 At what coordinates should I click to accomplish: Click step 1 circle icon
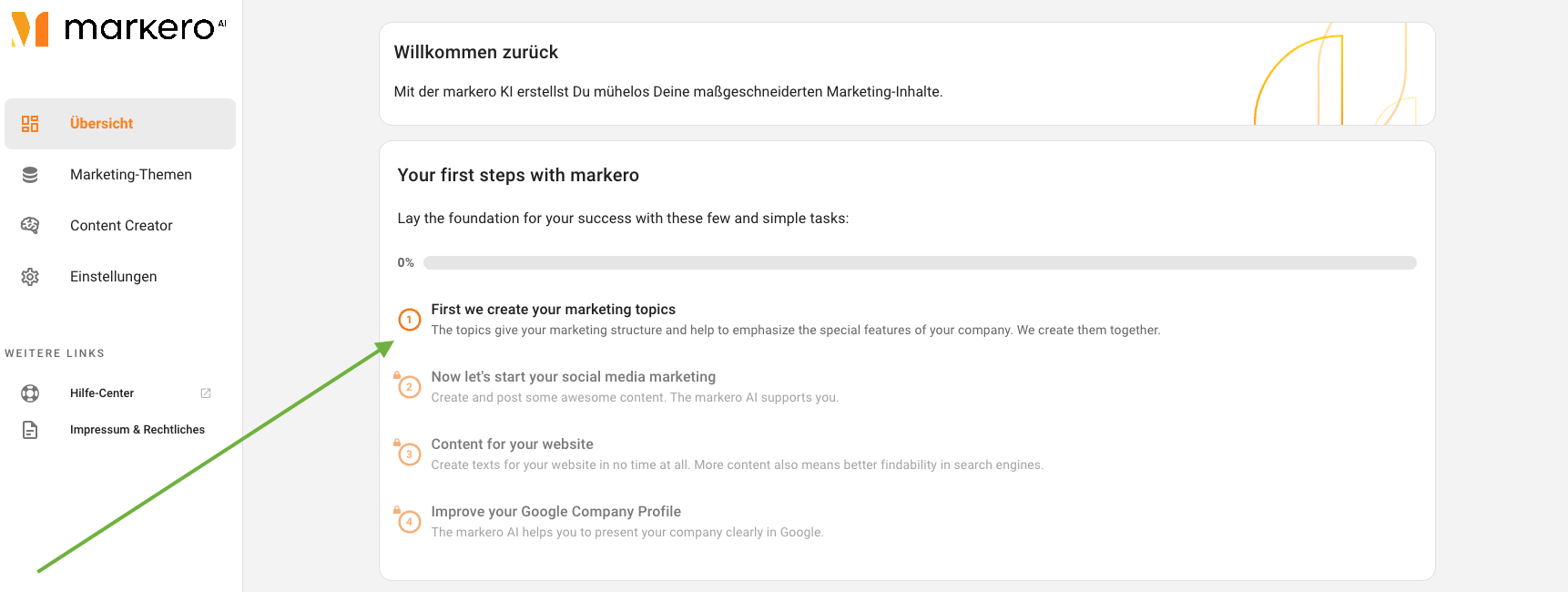tap(410, 320)
